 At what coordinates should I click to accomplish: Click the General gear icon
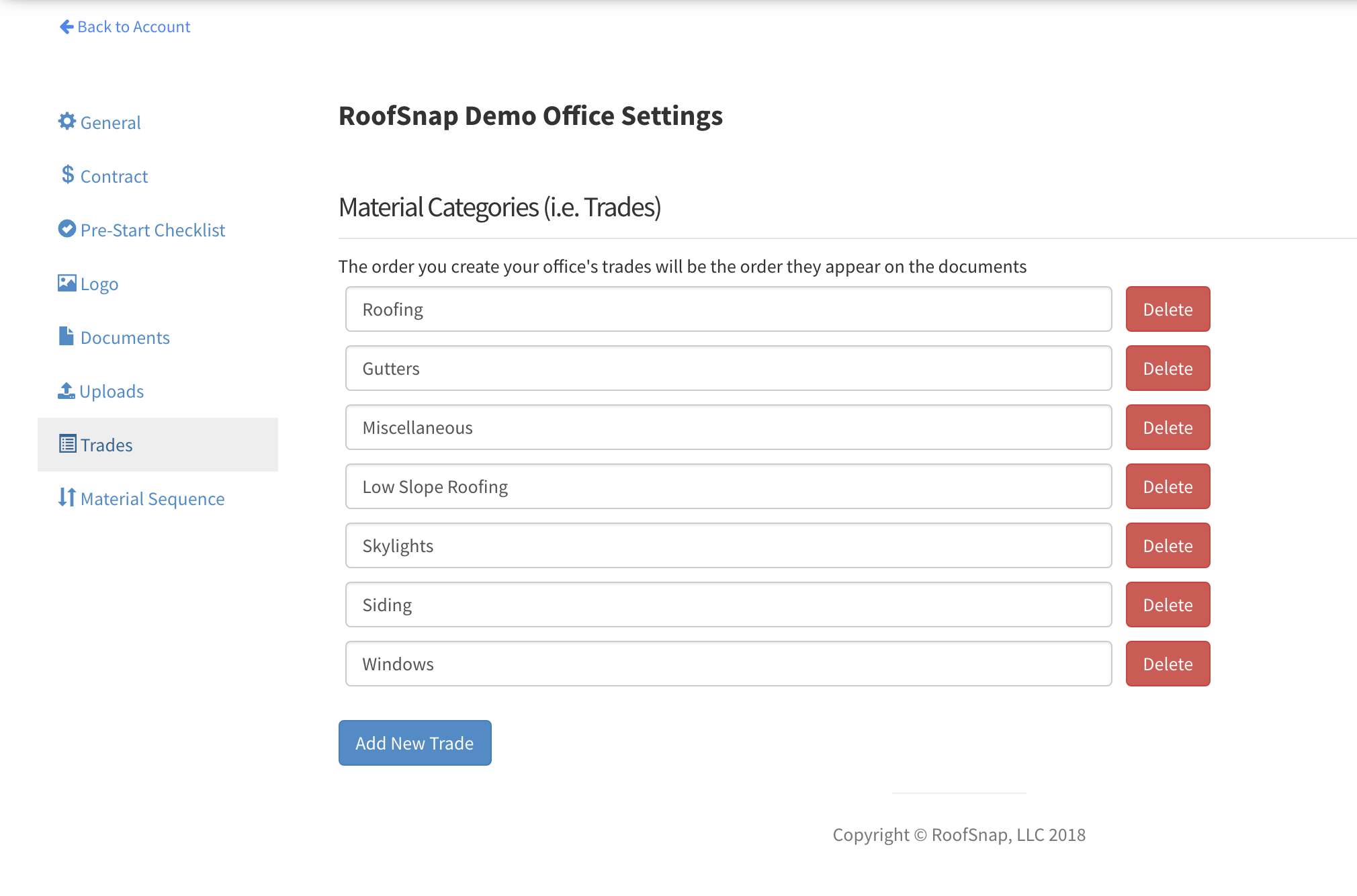point(67,122)
